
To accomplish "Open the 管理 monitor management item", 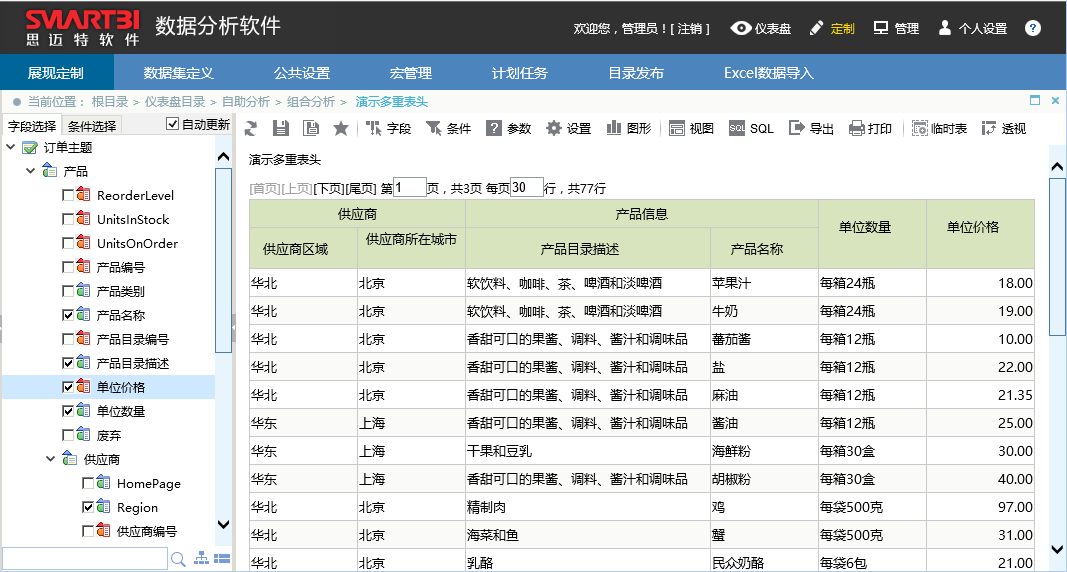I will [896, 29].
